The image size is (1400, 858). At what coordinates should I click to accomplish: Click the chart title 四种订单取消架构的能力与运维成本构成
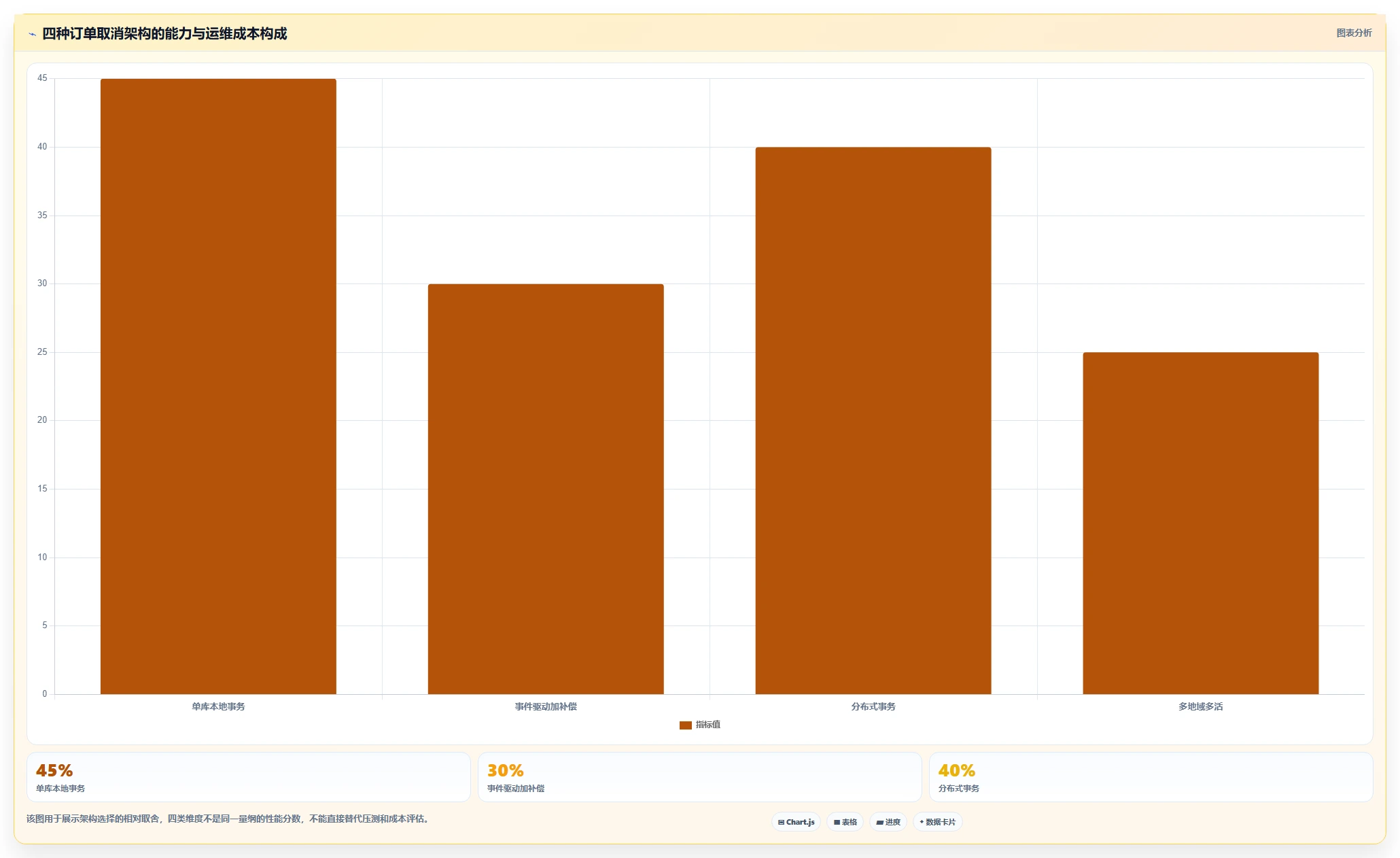point(164,33)
